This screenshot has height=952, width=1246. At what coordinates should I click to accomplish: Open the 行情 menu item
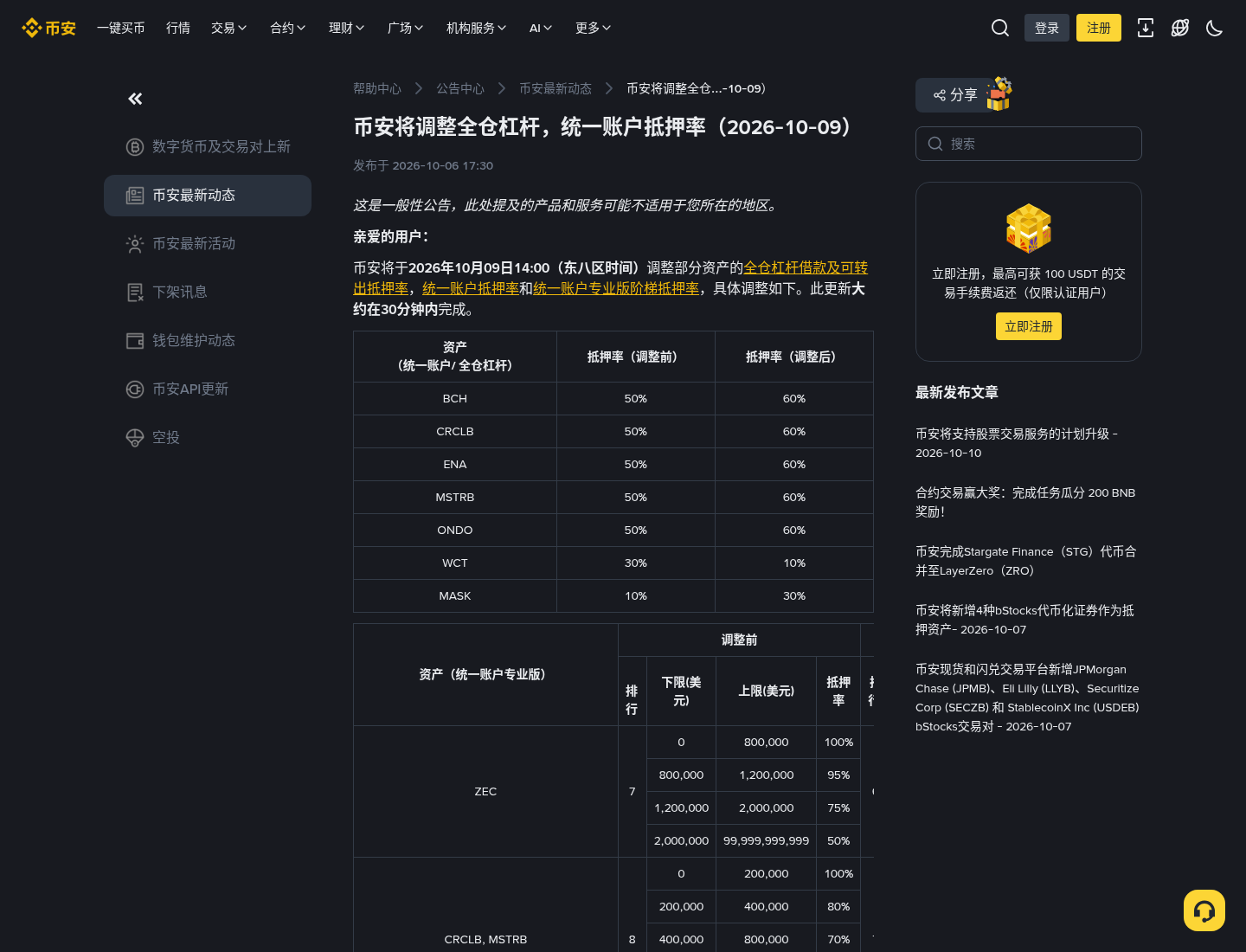tap(178, 28)
